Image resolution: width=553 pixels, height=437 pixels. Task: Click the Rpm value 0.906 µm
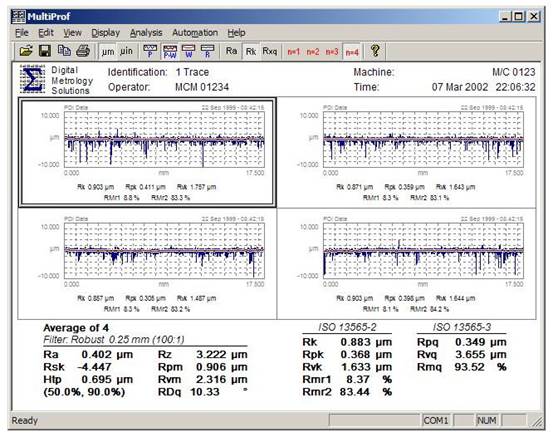pyautogui.click(x=222, y=367)
